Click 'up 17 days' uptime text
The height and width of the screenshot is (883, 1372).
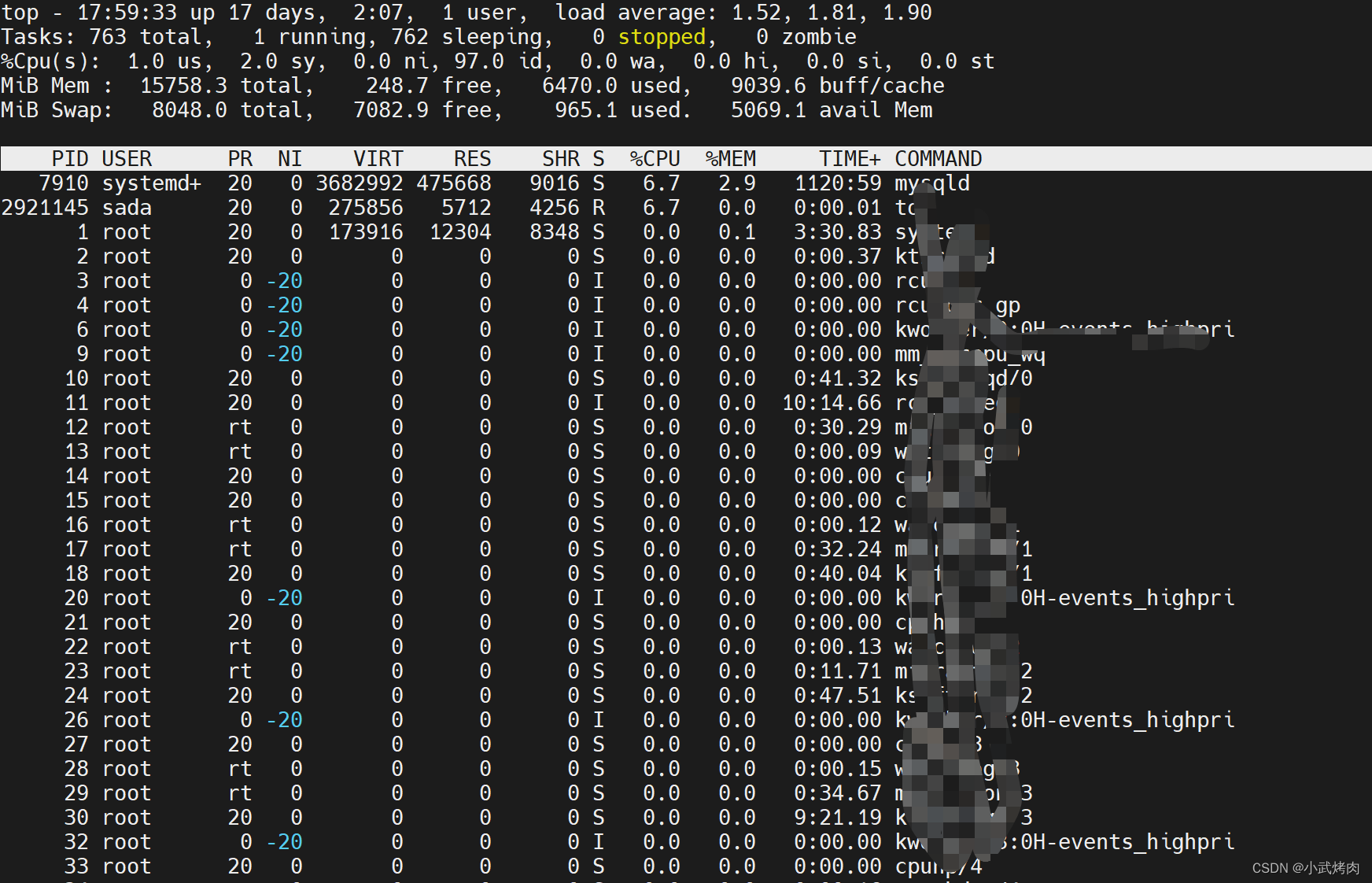[253, 13]
